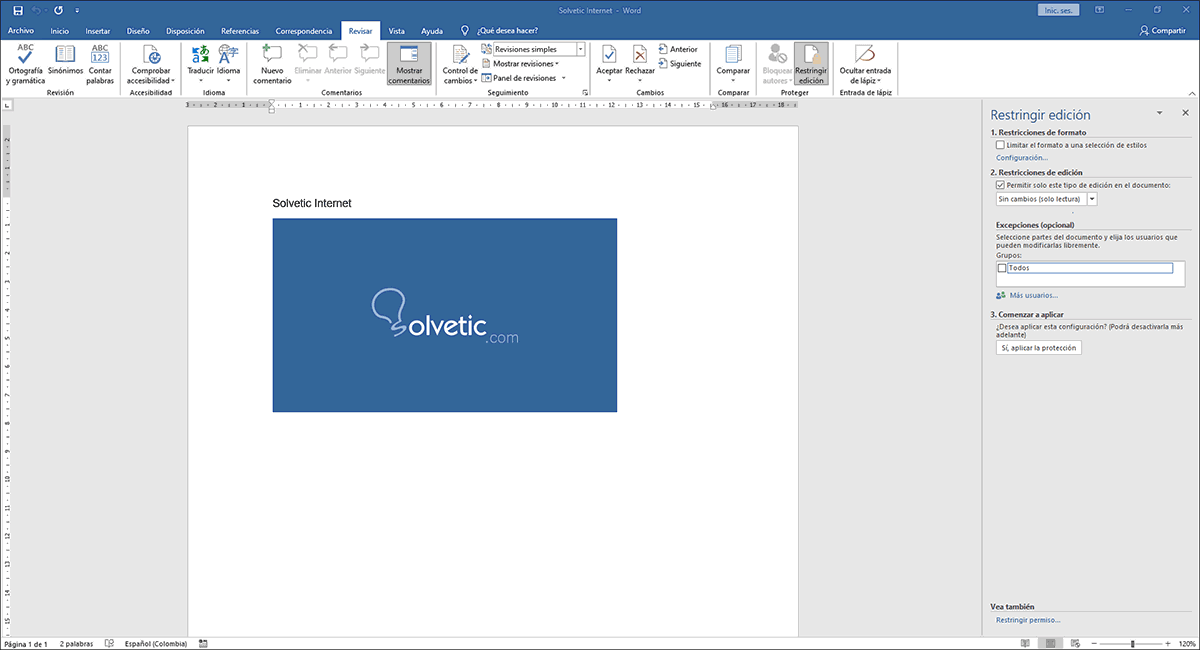This screenshot has height=650, width=1200.
Task: Switch to Inicio tab
Action: pos(60,31)
